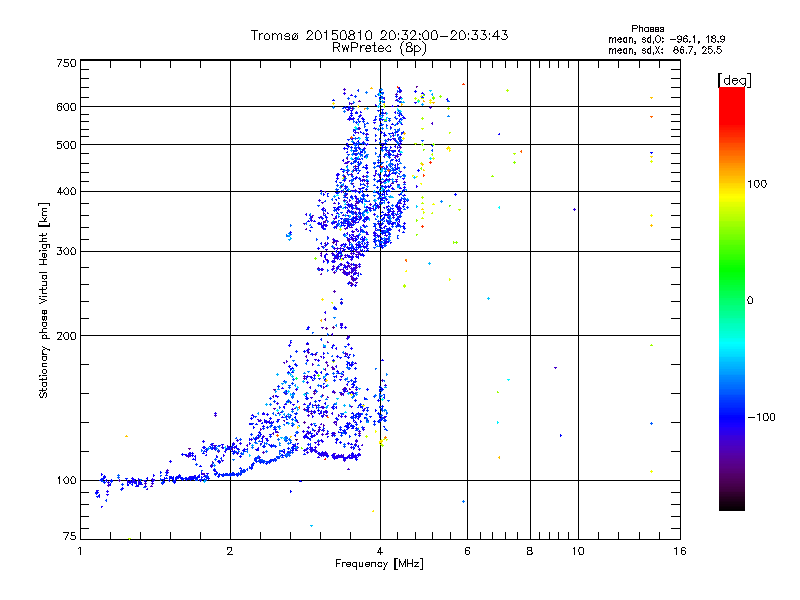The image size is (800, 600).
Task: Click the rainbow phase colorbar
Action: click(732, 298)
